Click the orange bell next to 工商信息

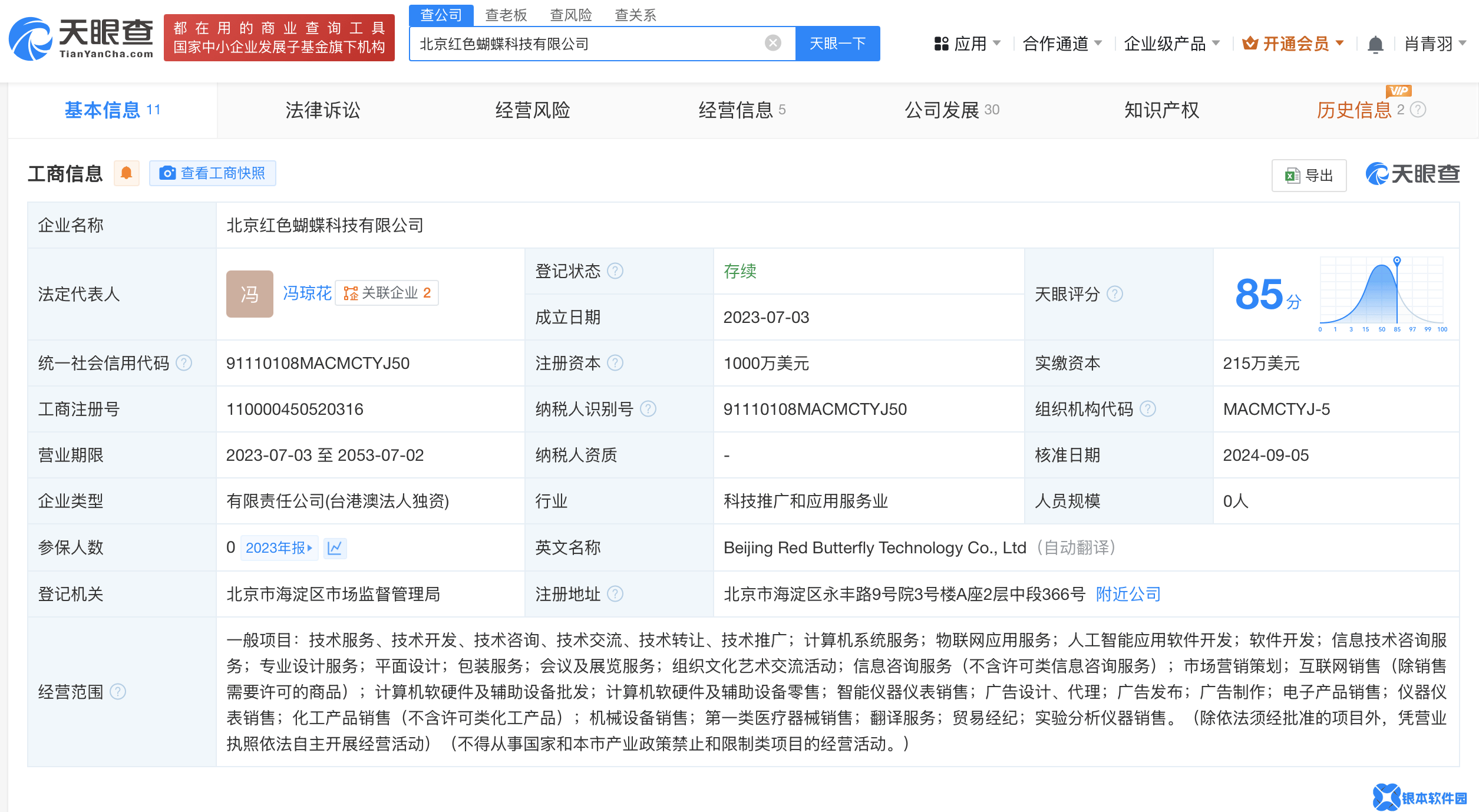coord(126,173)
